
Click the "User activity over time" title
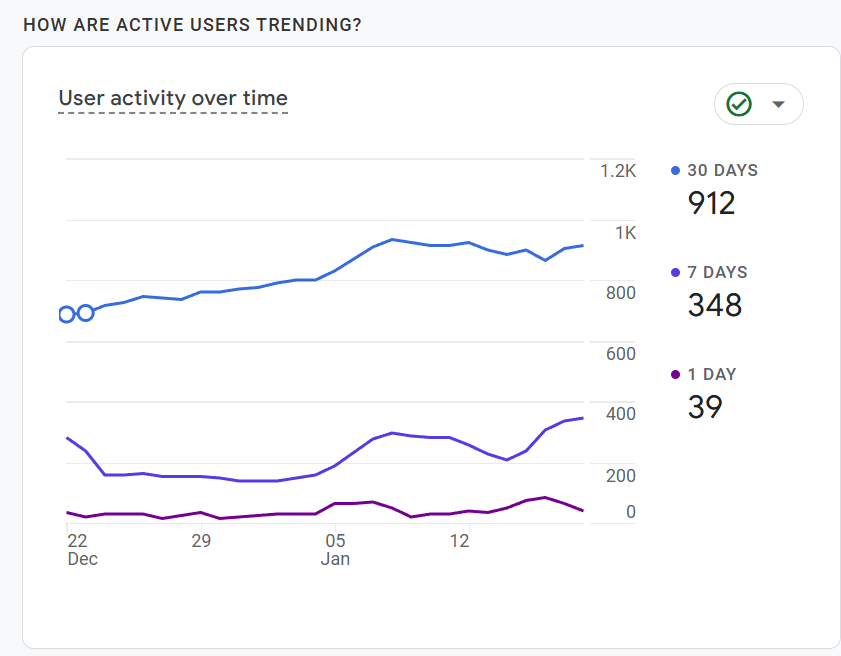[173, 98]
